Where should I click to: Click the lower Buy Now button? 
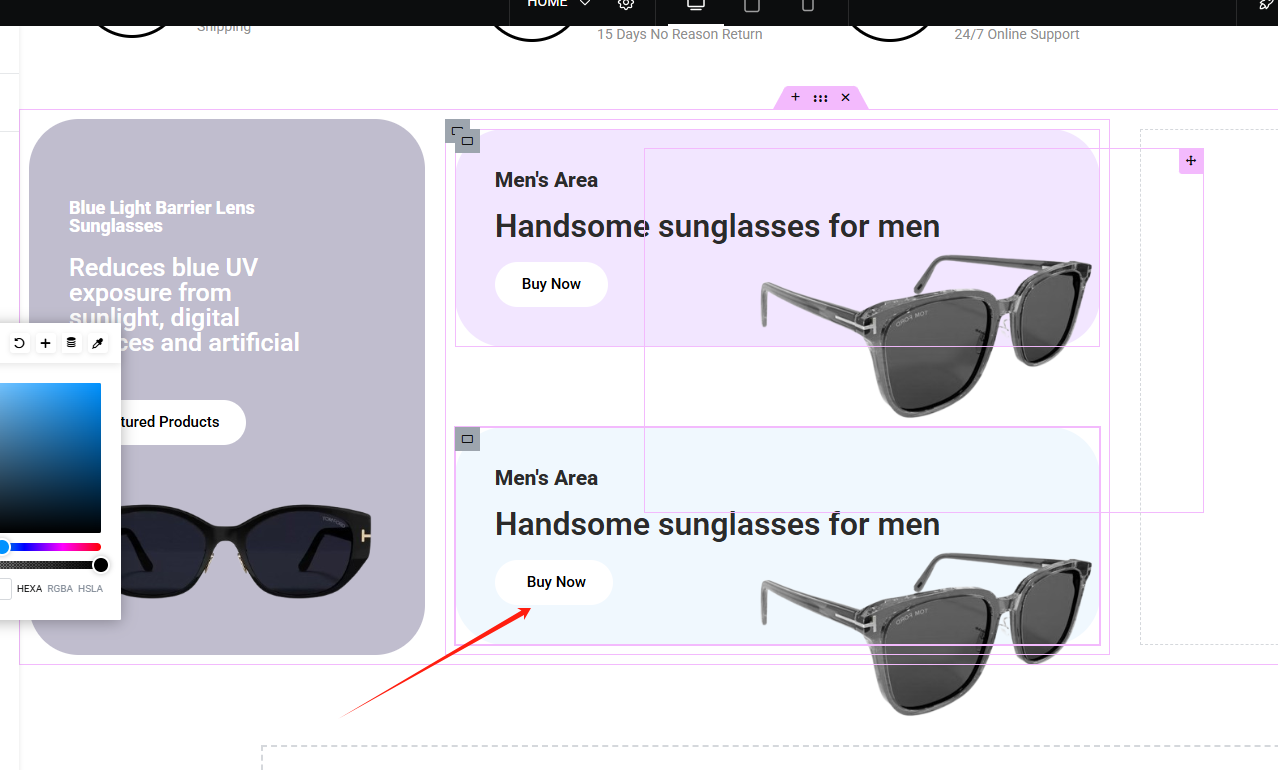[555, 582]
